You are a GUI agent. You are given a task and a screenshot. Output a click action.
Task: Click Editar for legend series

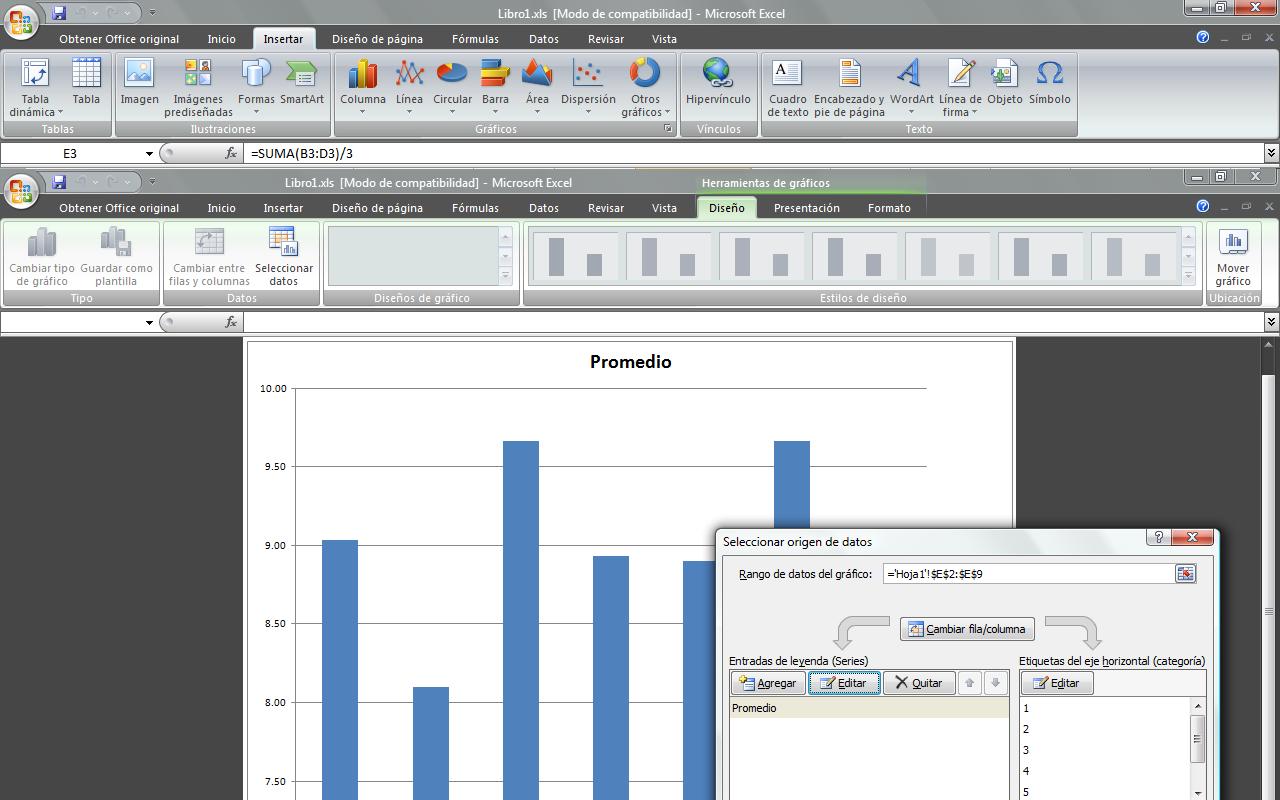(843, 683)
